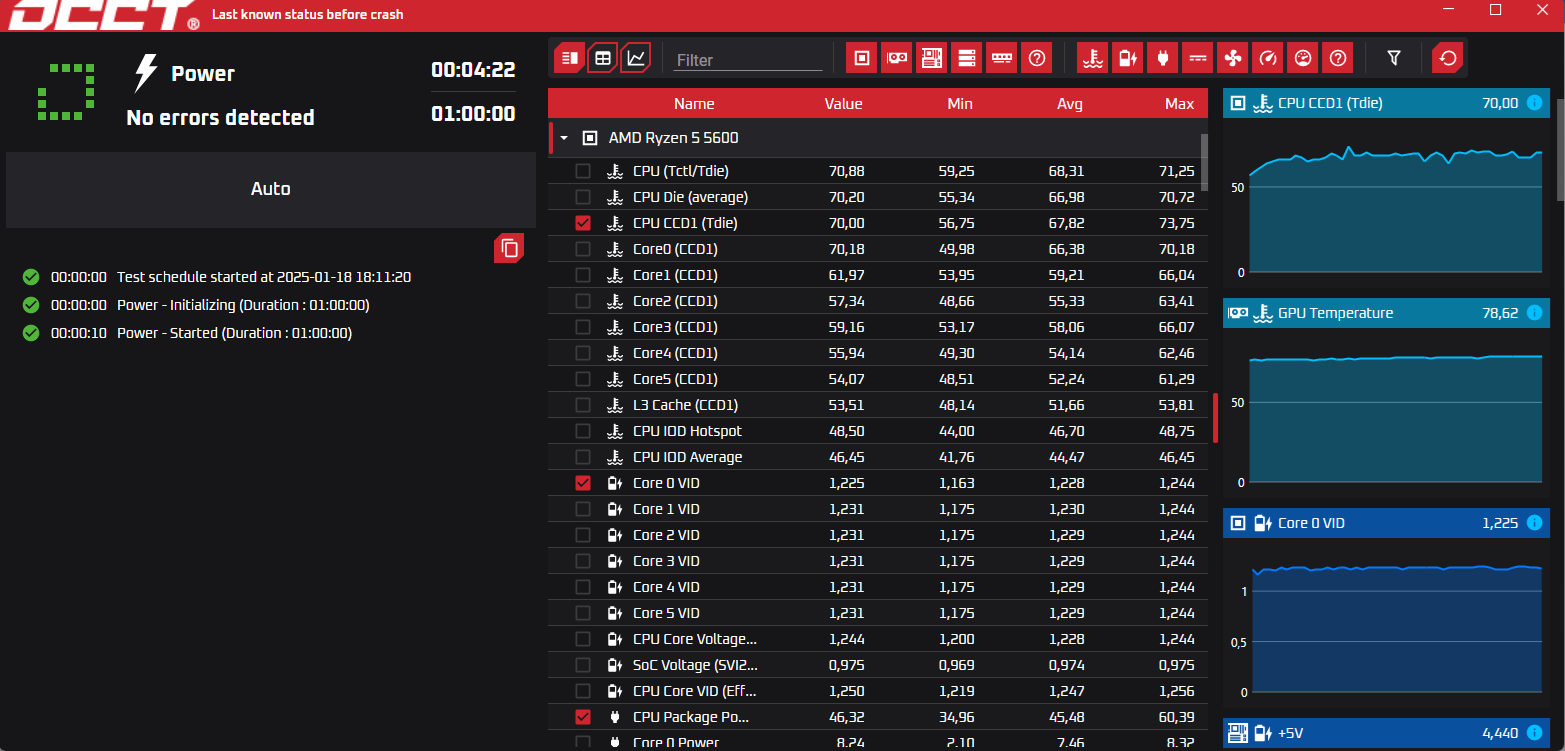1565x751 pixels.
Task: Open info for the Core 0 VID graph
Action: [x=1535, y=523]
